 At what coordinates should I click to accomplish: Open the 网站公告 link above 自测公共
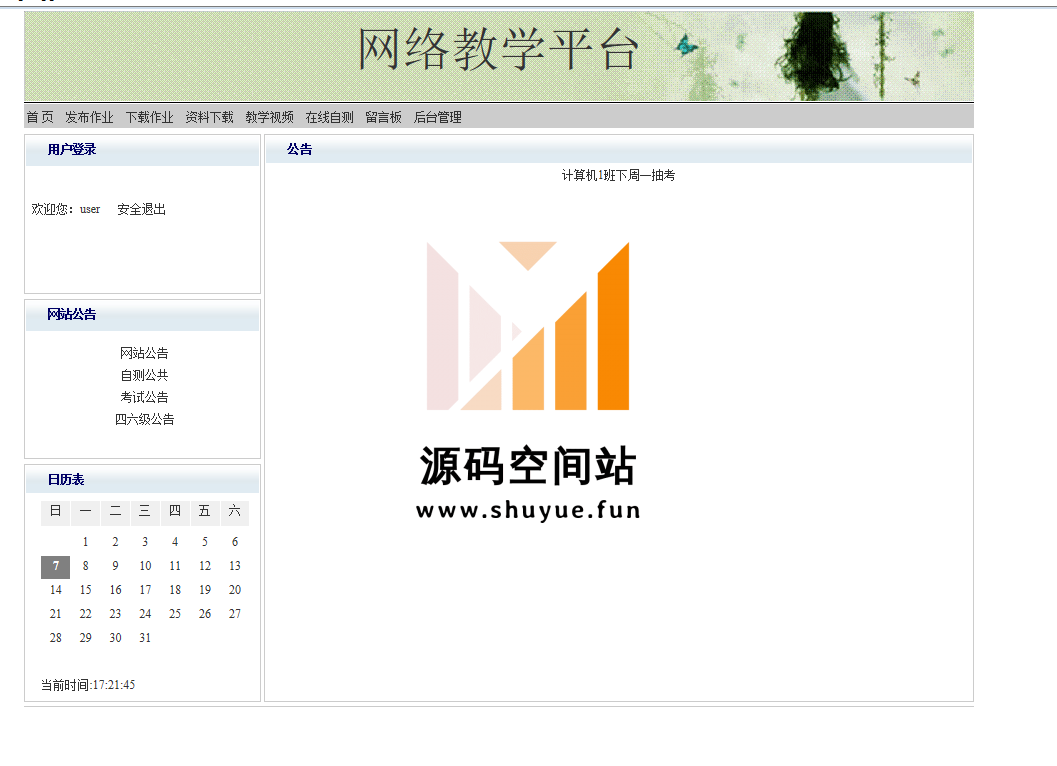[144, 353]
